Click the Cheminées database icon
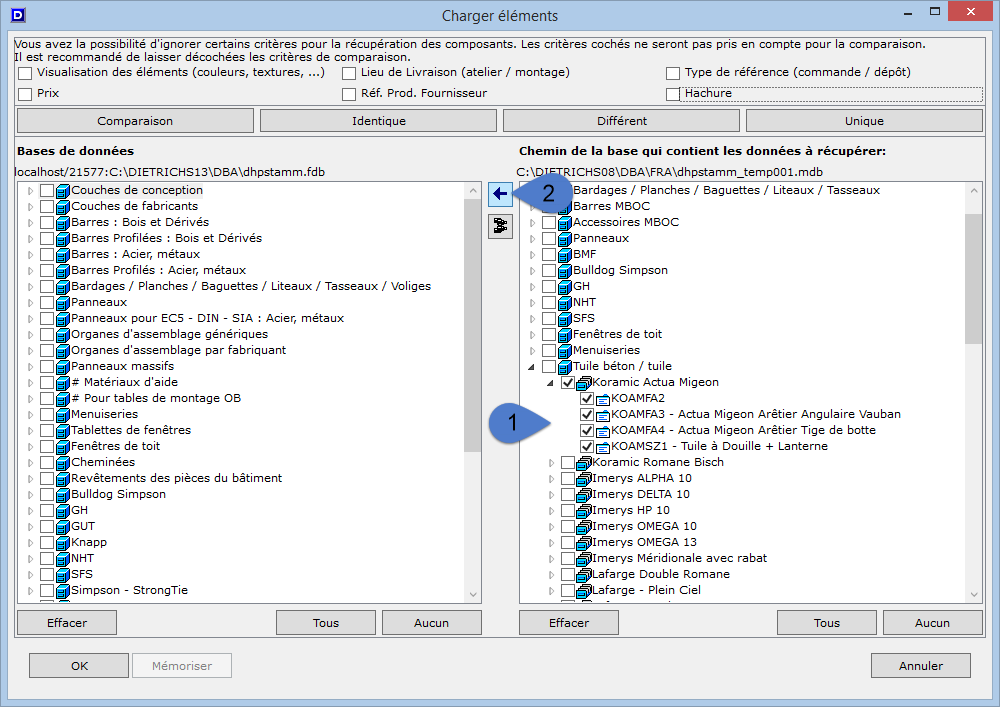This screenshot has width=1000, height=707. pos(63,462)
